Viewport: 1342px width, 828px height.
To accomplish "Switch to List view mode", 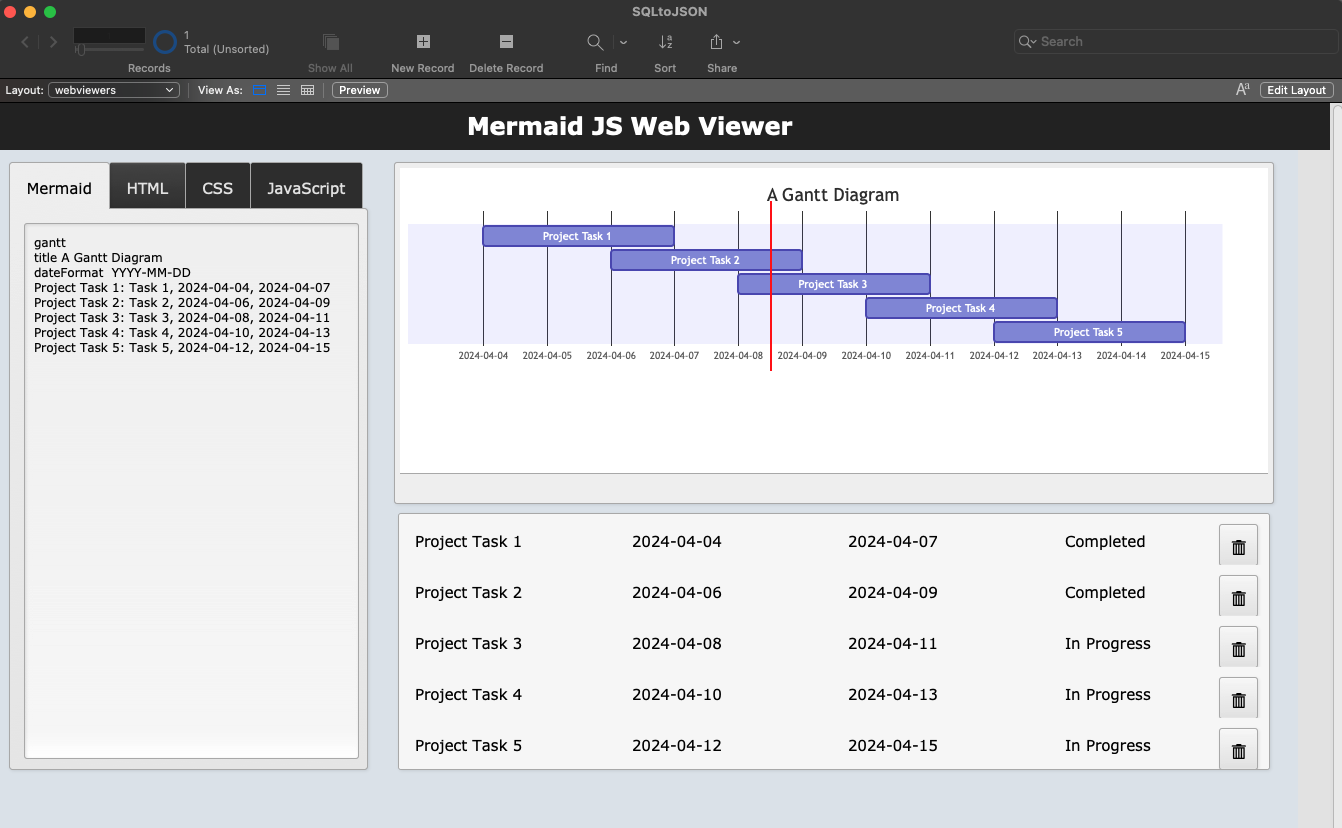I will pos(284,90).
